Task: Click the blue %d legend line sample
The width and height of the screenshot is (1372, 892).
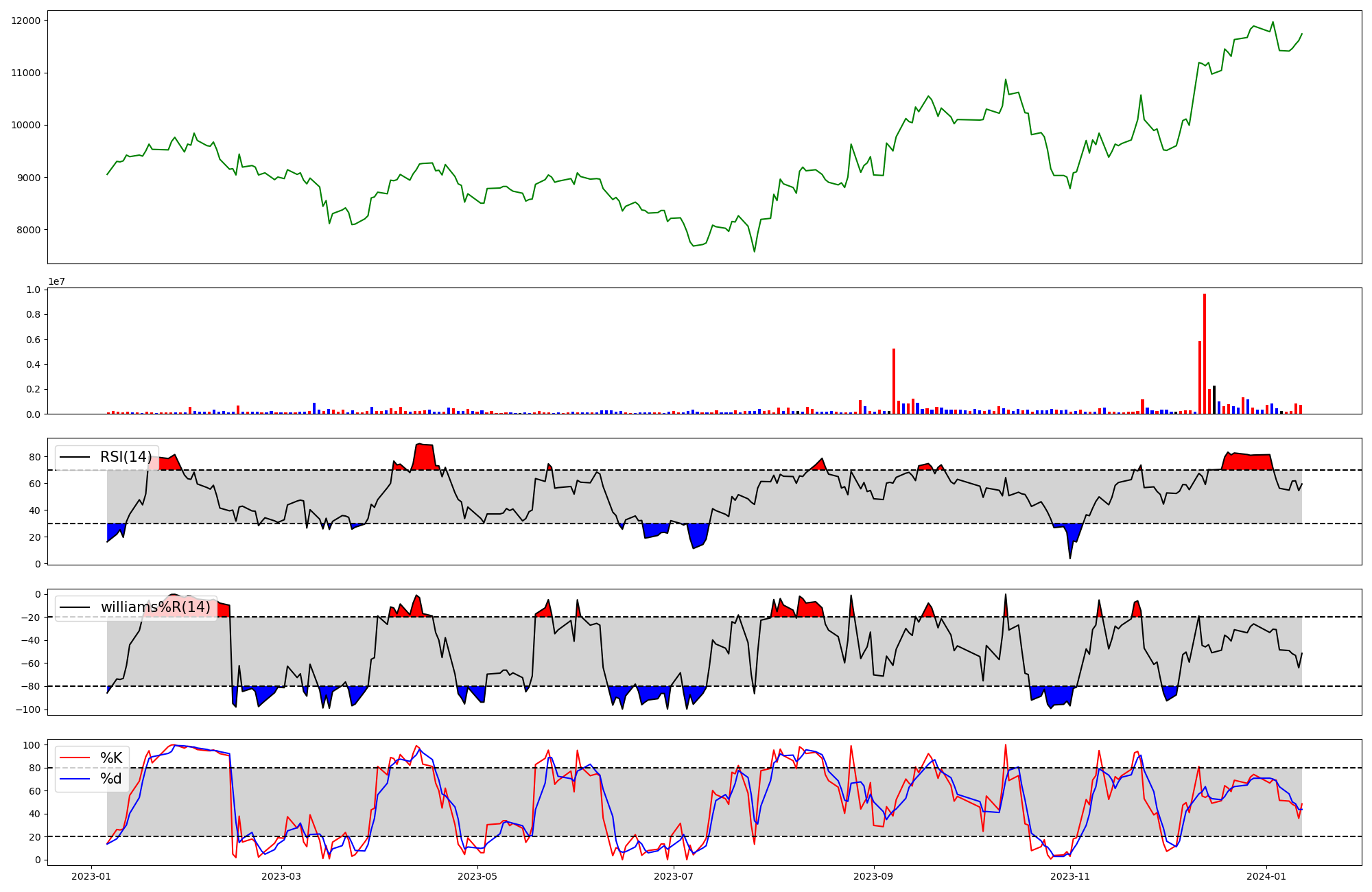Action: (x=75, y=778)
